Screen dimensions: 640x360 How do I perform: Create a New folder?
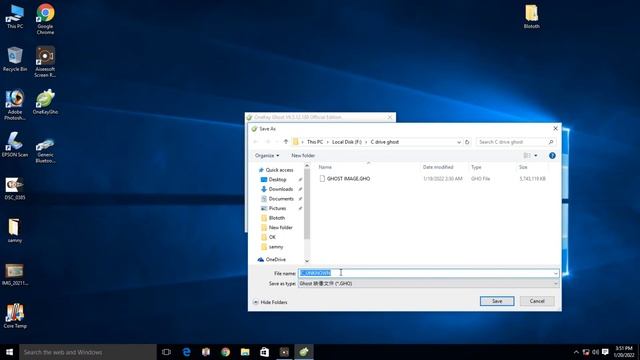tap(303, 156)
